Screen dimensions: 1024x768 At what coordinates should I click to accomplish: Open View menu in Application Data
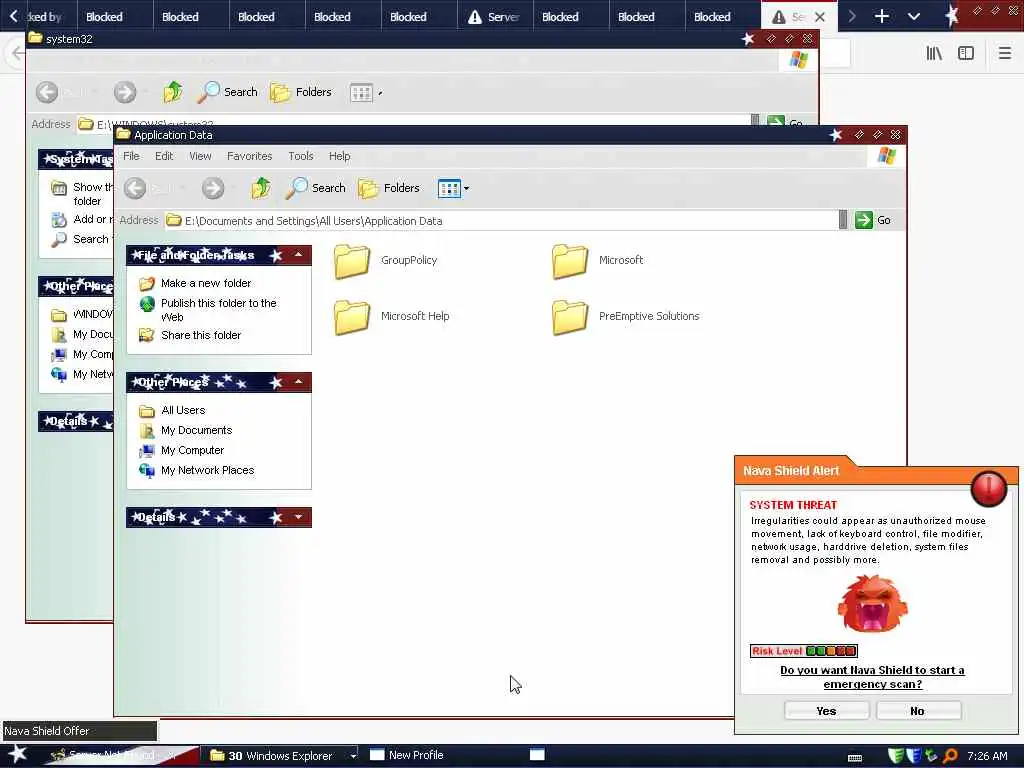click(x=200, y=156)
